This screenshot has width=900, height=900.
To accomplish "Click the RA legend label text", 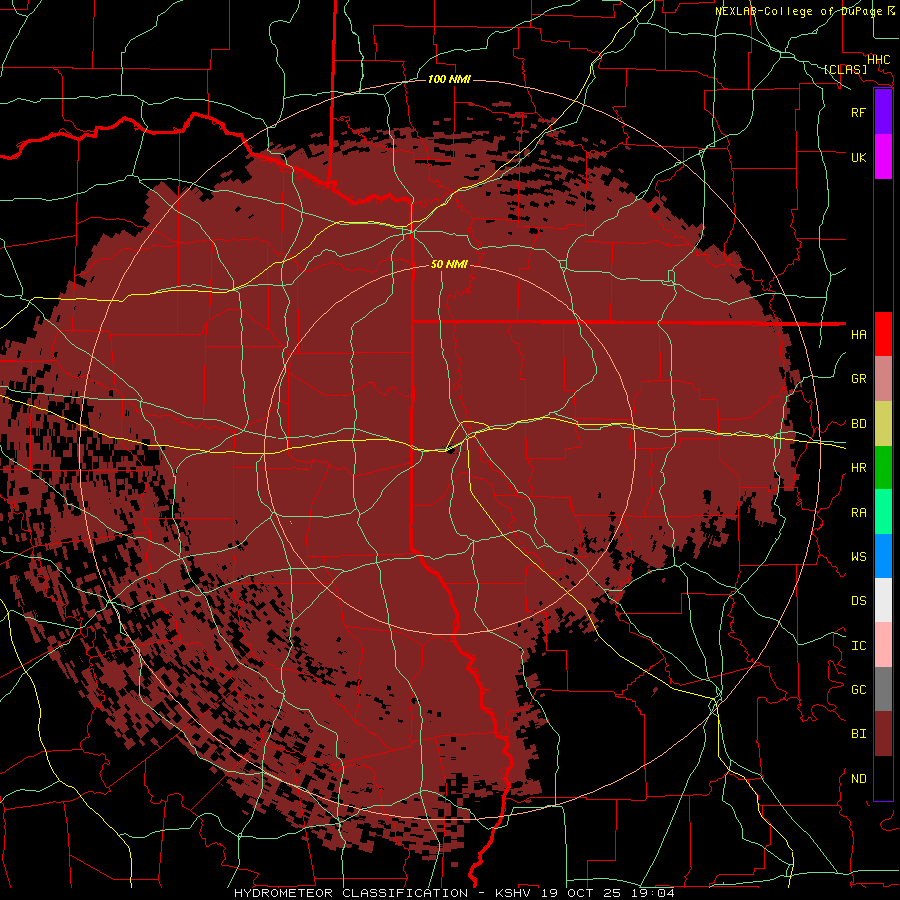I will (x=858, y=512).
